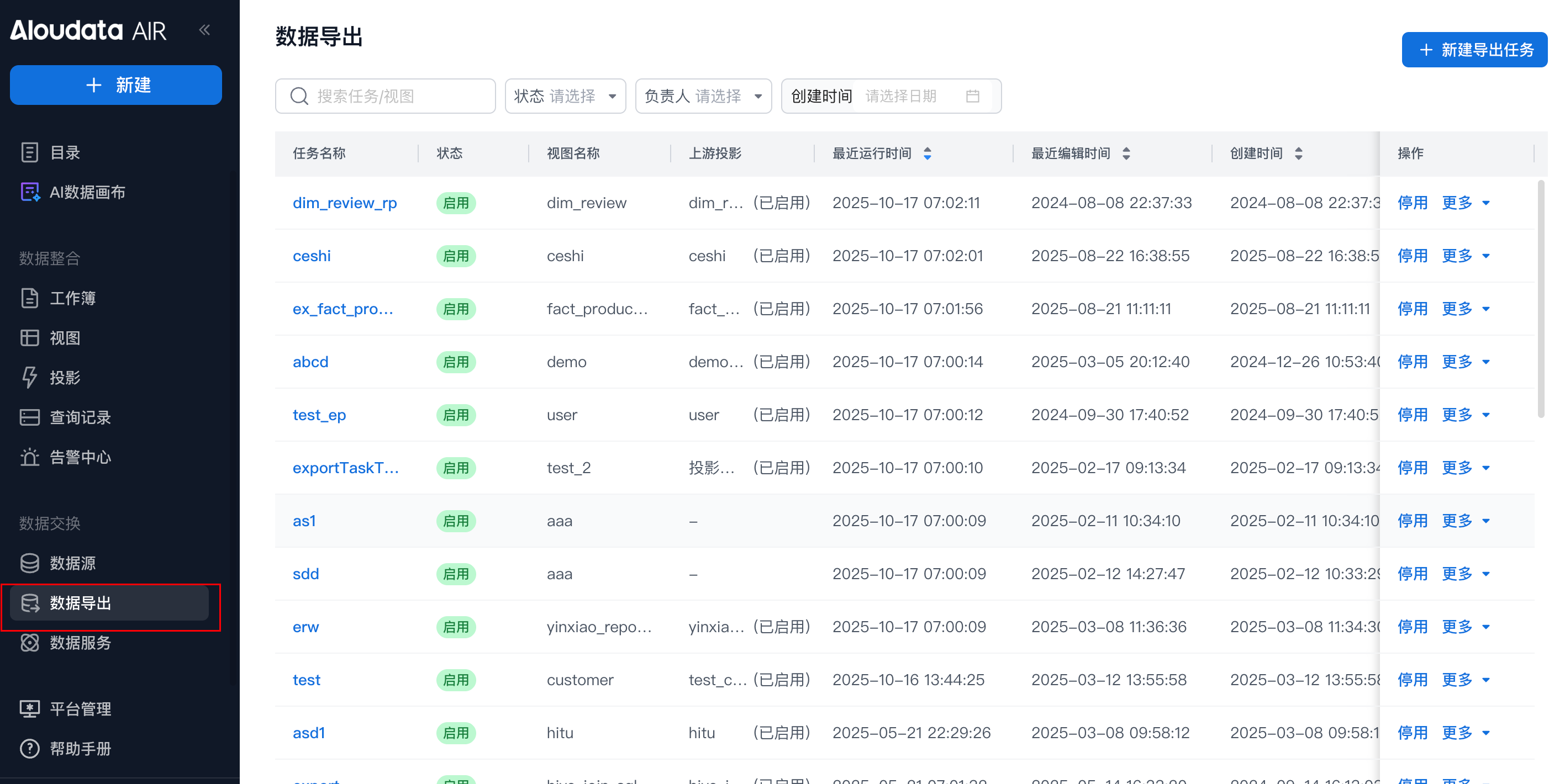Open the 目录 catalog icon
Image resolution: width=1549 pixels, height=784 pixels.
(29, 152)
